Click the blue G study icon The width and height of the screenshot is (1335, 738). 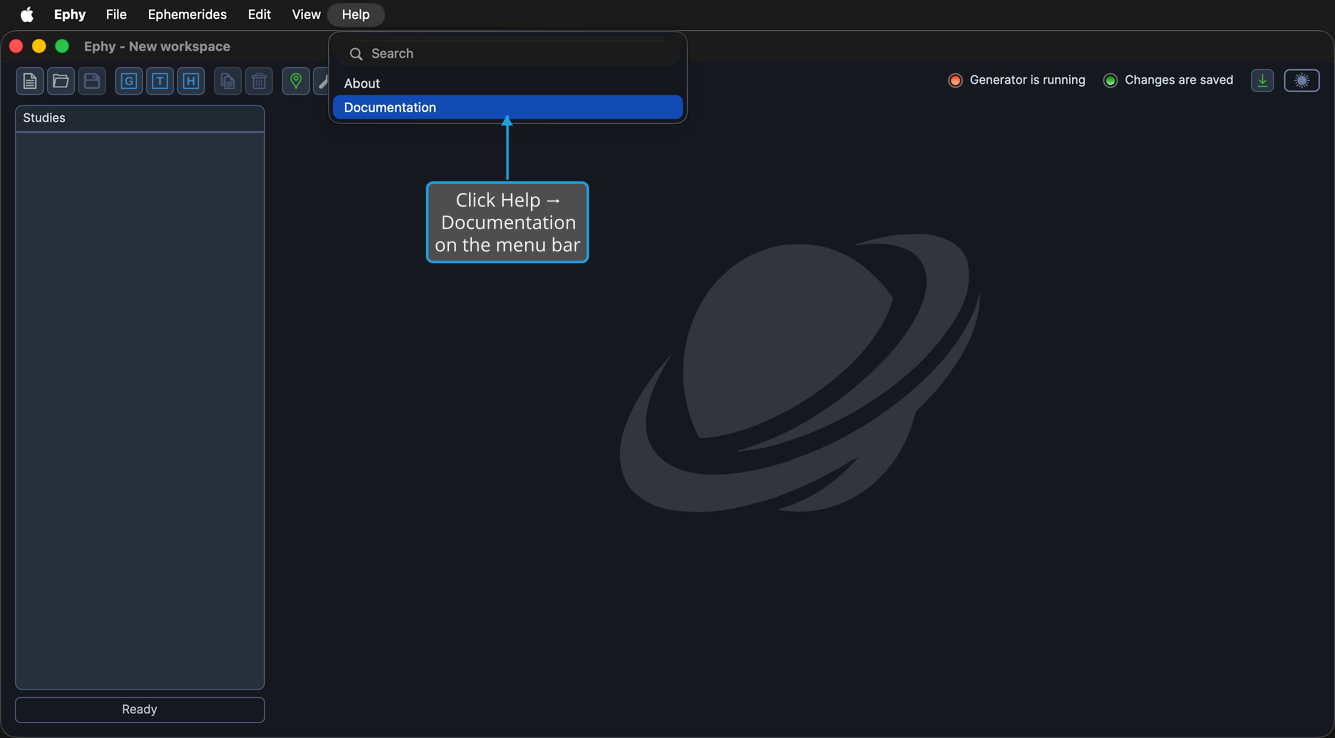tap(129, 81)
